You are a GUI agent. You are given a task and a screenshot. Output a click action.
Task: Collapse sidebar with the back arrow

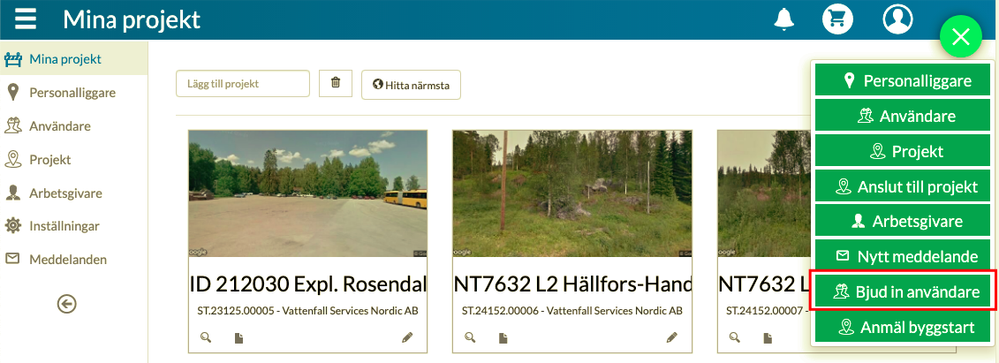coord(66,304)
